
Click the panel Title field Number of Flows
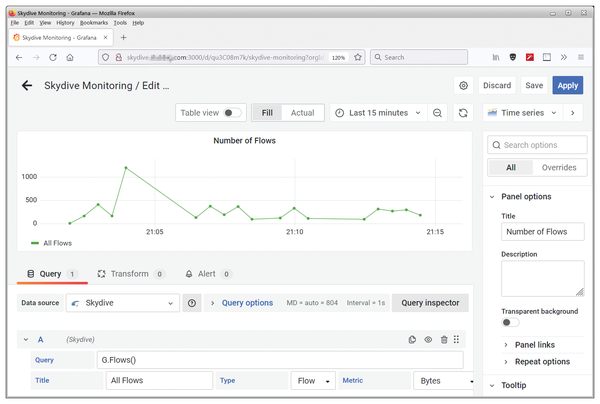click(x=543, y=232)
